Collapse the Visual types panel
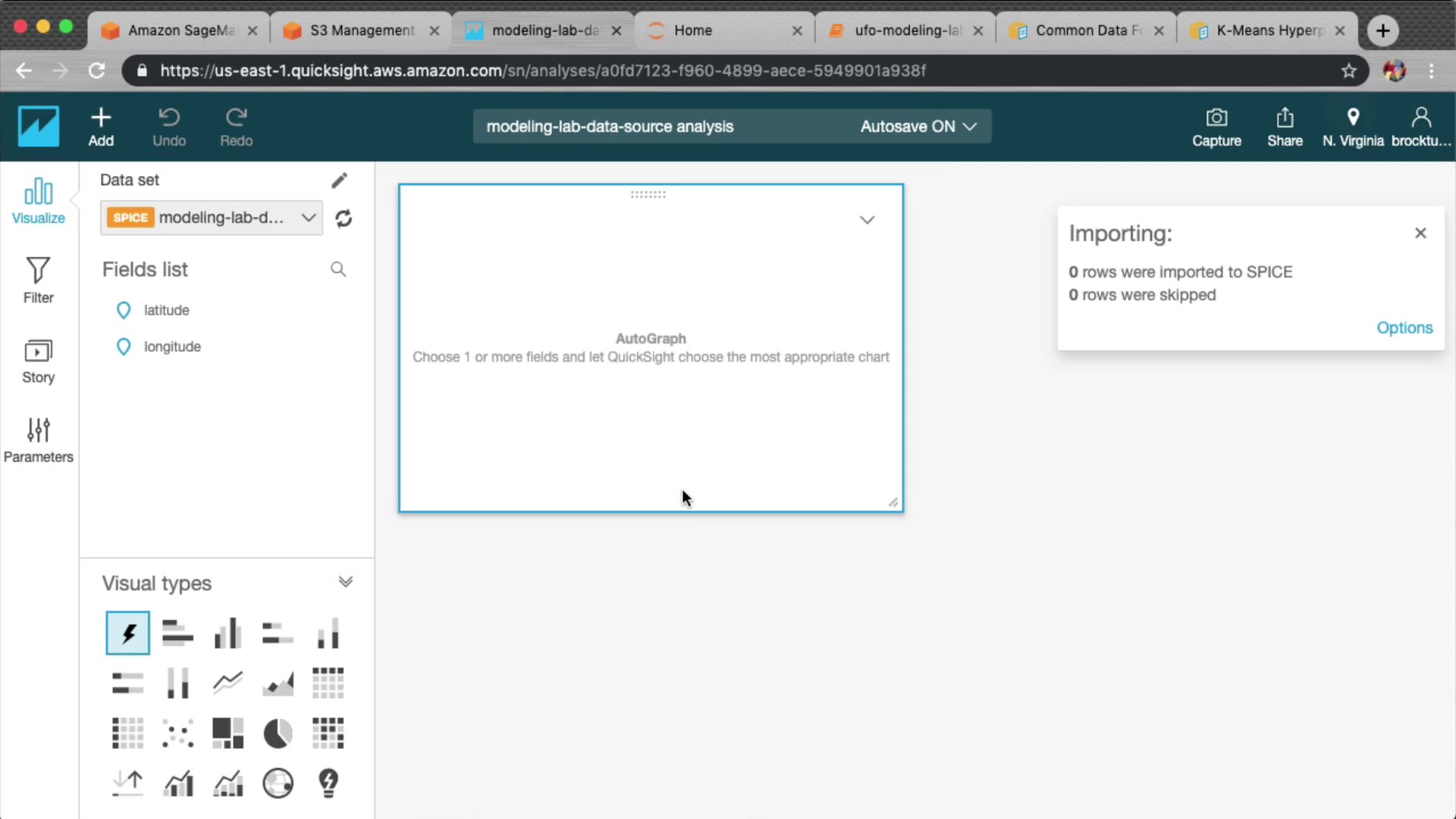1456x819 pixels. click(345, 582)
